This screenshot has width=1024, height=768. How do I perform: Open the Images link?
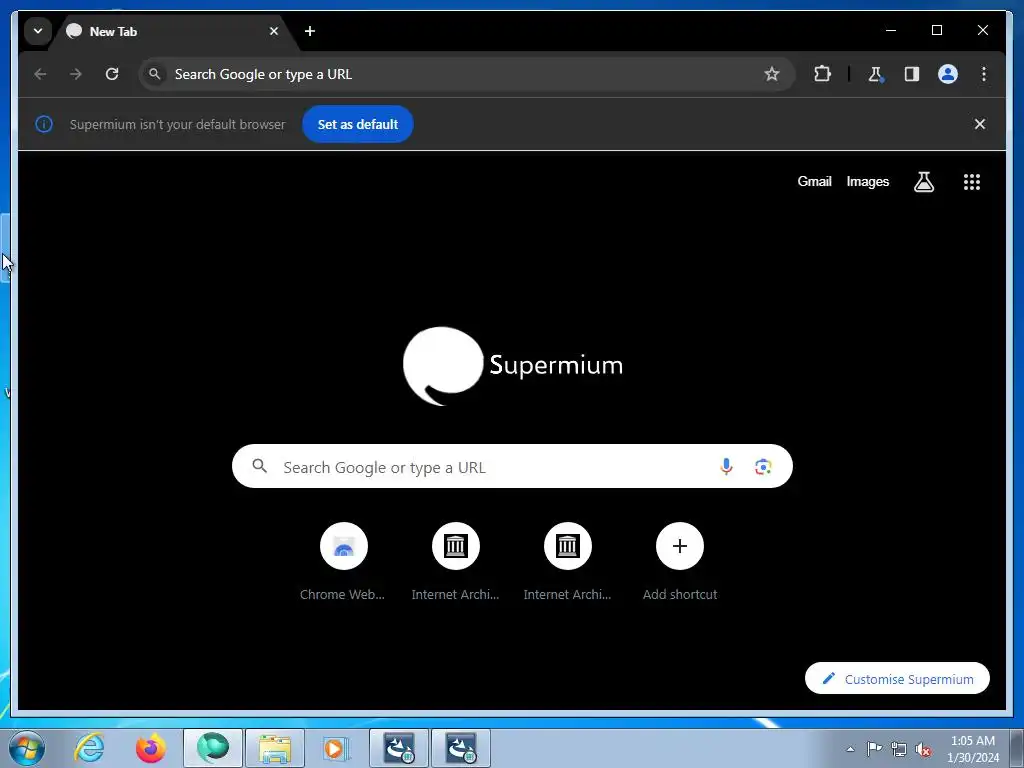[867, 182]
